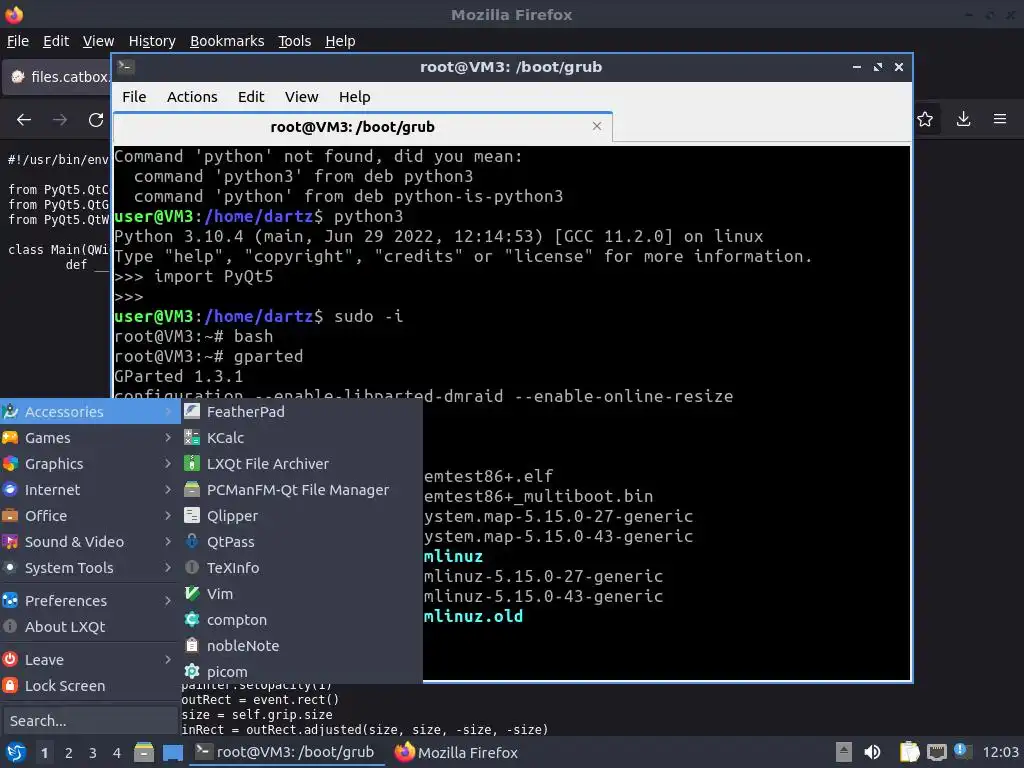Open About LXQt
The height and width of the screenshot is (768, 1024).
coord(89,626)
